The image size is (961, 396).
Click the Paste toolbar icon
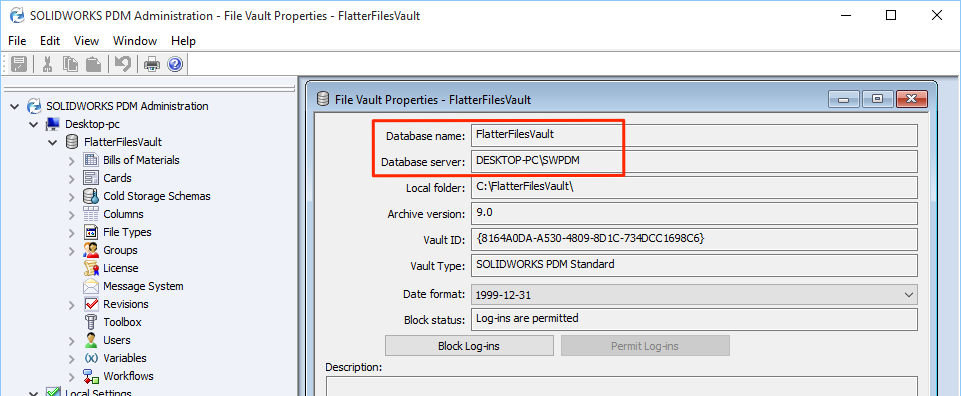(x=93, y=64)
